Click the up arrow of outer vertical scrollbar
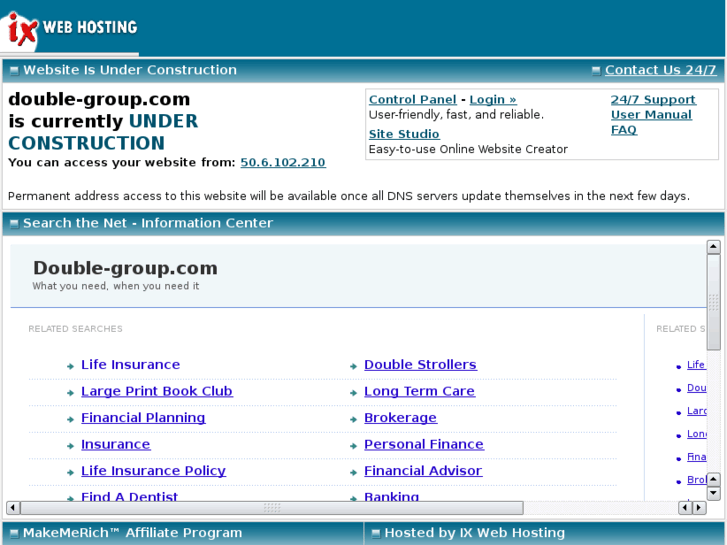 [714, 247]
